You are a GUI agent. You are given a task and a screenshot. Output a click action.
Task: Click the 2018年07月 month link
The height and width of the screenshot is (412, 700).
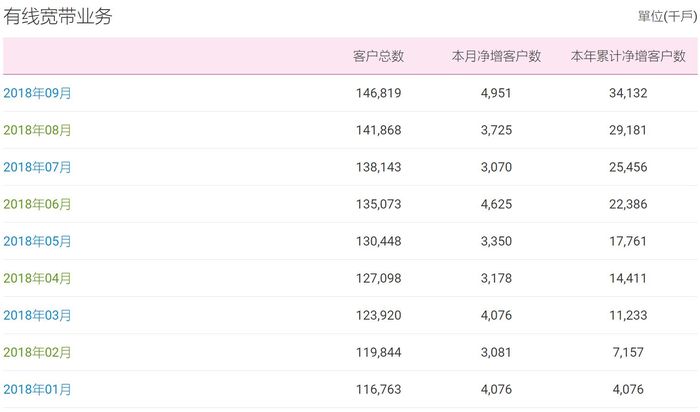pos(38,167)
